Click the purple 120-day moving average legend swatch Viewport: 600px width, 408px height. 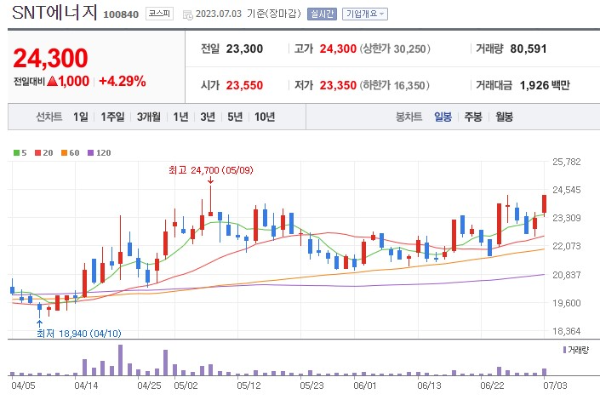(91, 153)
